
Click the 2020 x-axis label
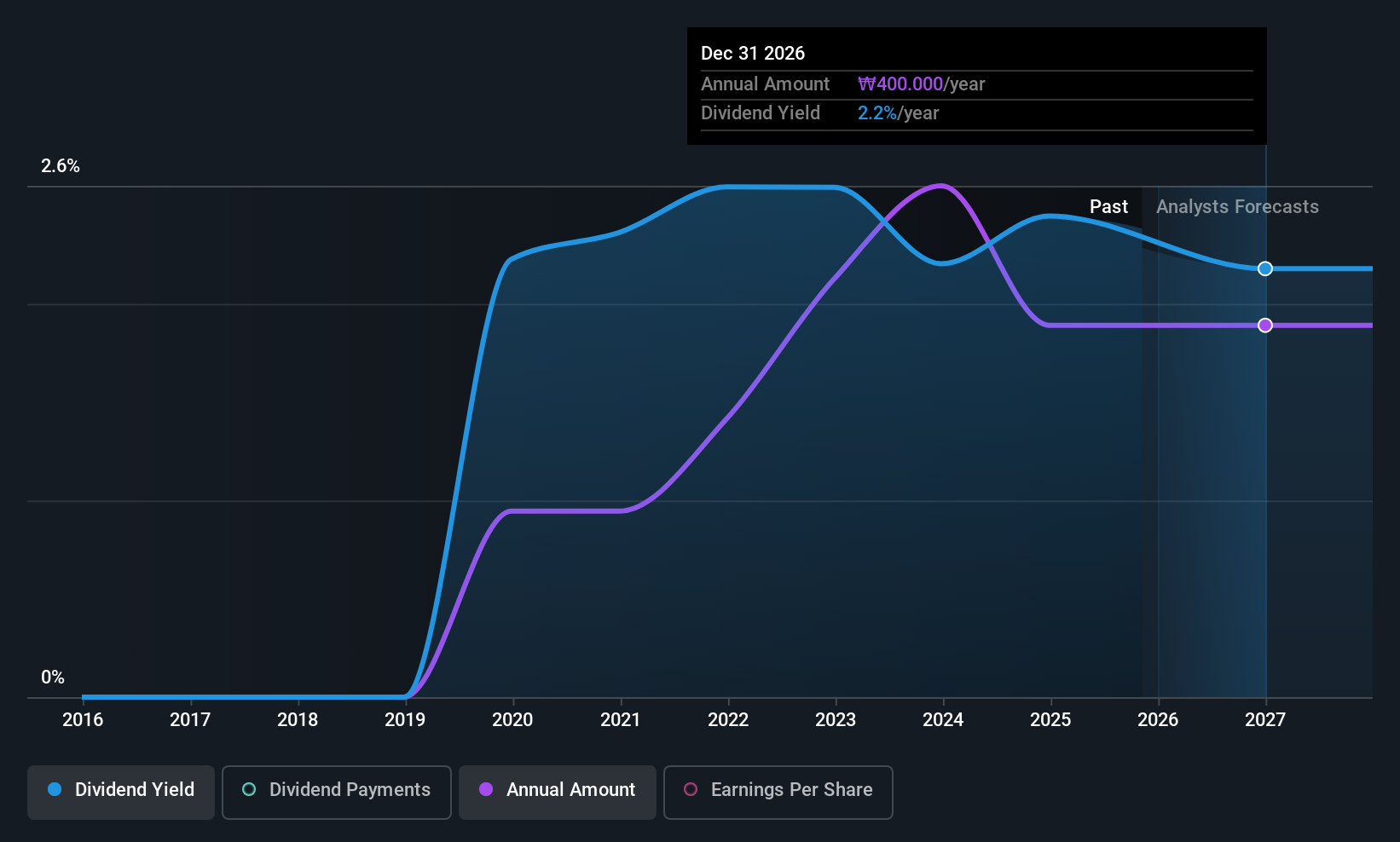coord(512,720)
